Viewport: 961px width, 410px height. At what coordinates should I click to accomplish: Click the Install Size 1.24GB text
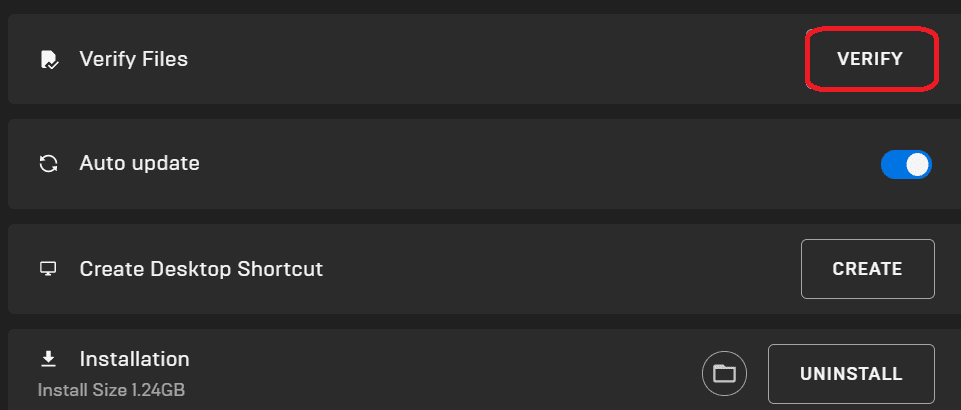(111, 389)
